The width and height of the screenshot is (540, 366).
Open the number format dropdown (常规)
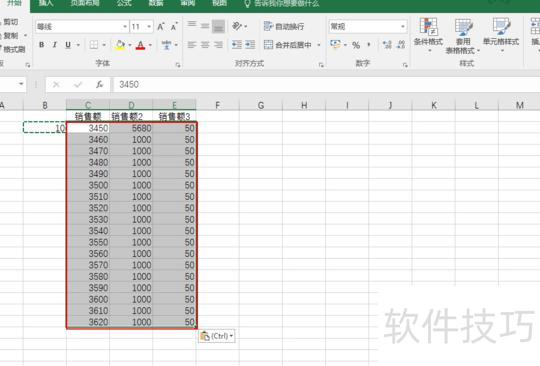pos(403,27)
